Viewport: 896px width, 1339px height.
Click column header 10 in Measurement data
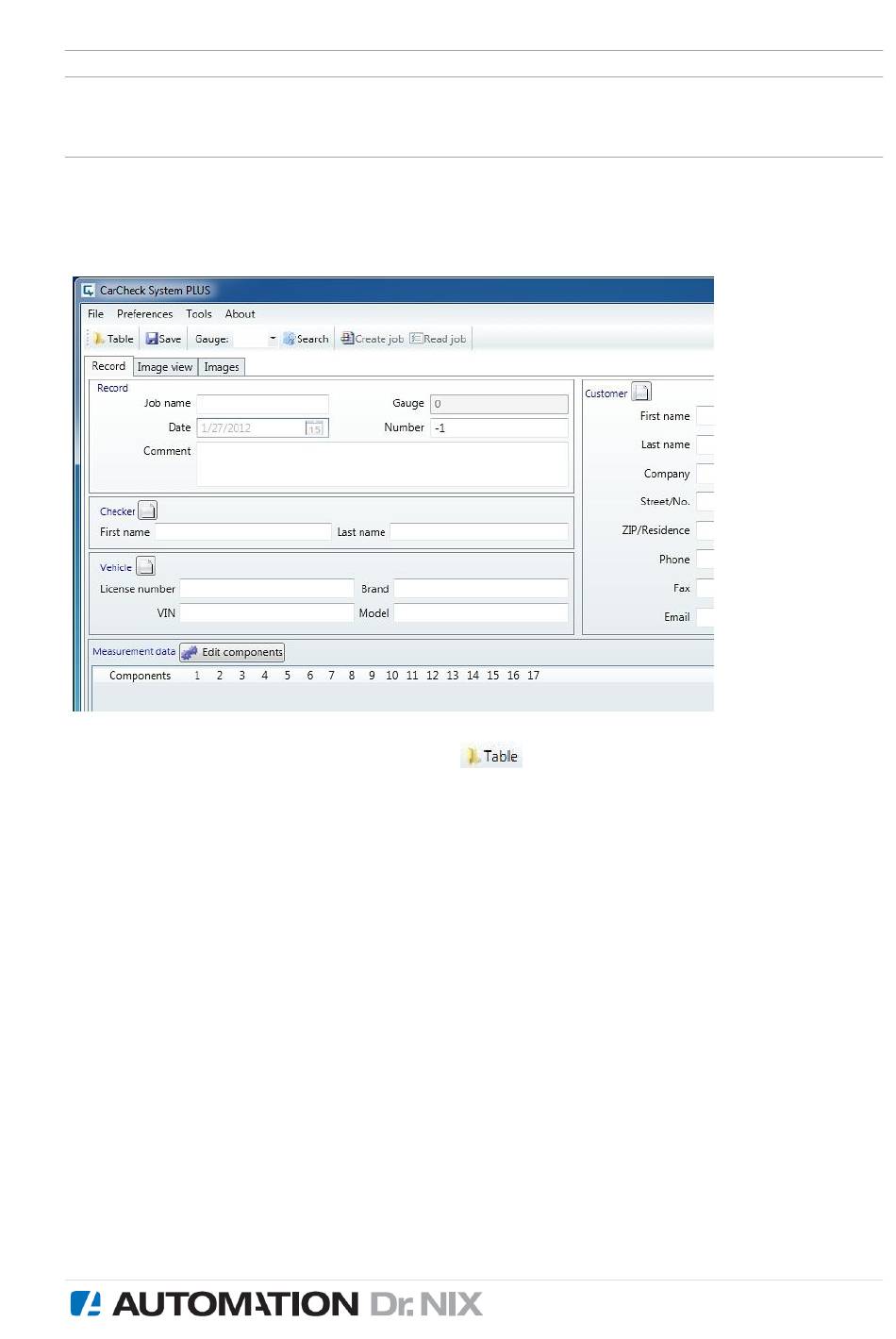pos(391,676)
